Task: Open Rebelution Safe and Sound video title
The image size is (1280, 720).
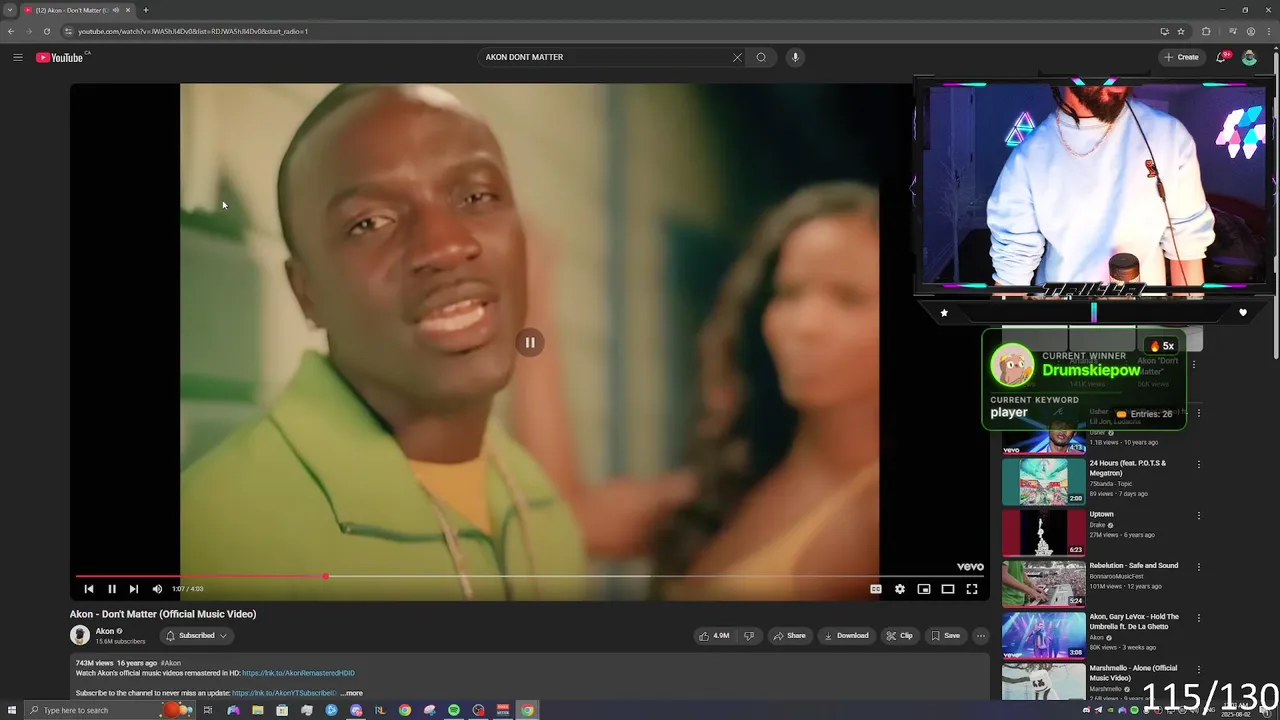Action: [1133, 565]
